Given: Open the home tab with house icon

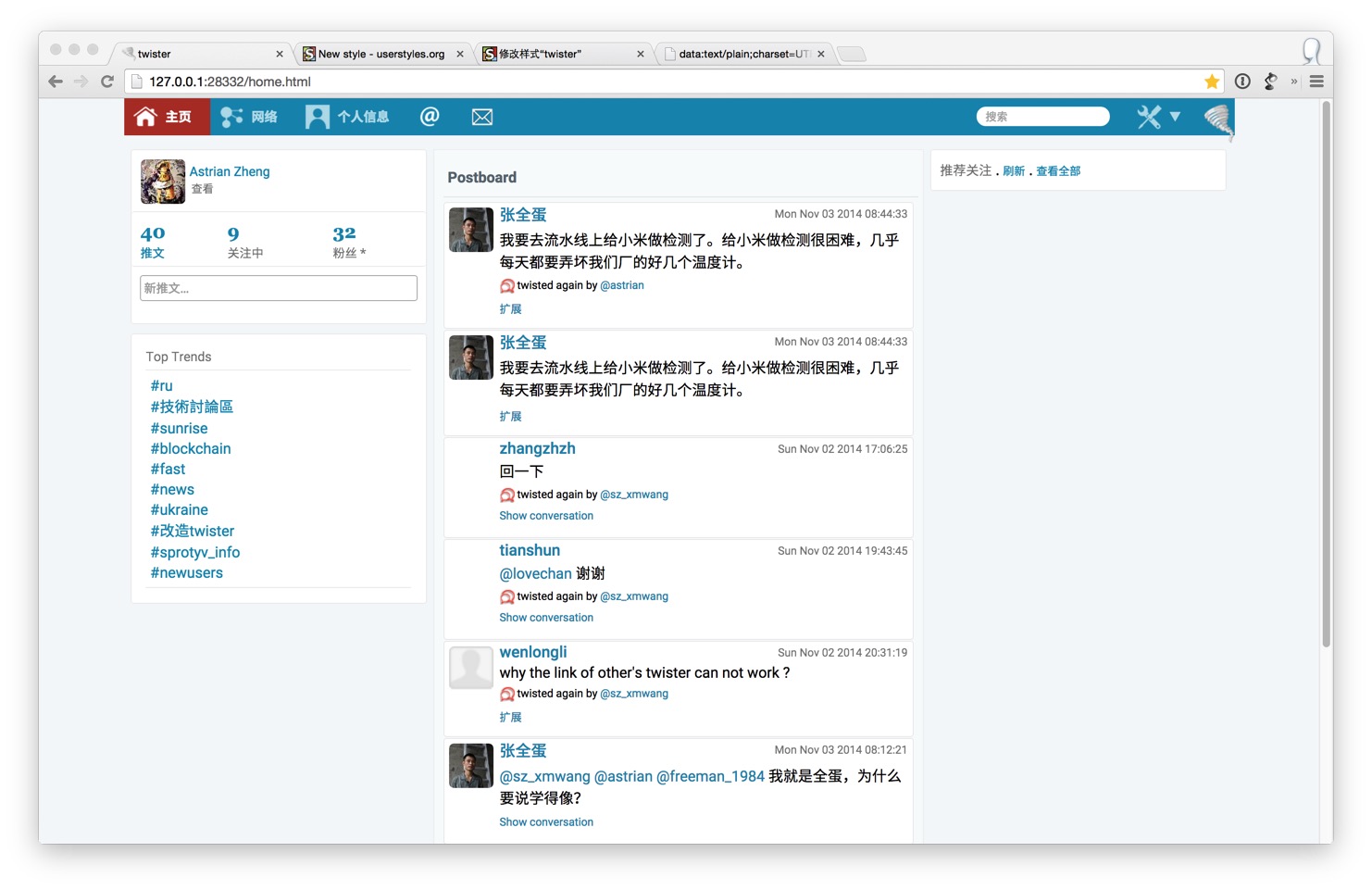Looking at the screenshot, I should click(x=167, y=117).
